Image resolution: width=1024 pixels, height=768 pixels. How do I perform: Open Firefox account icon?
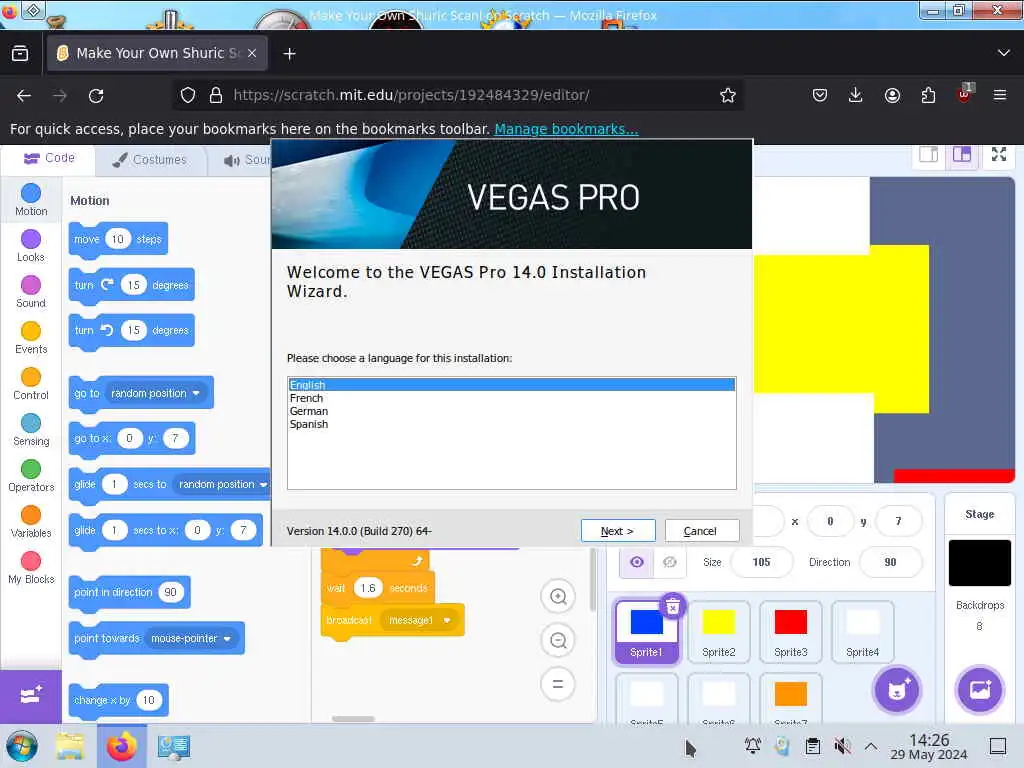coord(892,95)
